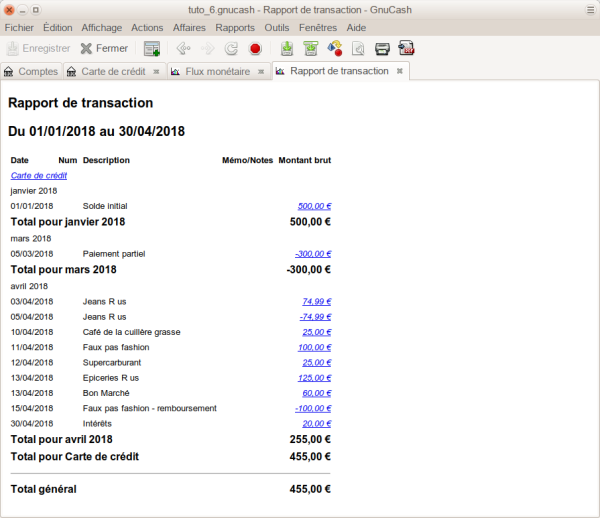This screenshot has height=518, width=600.
Task: Open the Fenêtres menu
Action: click(x=318, y=28)
